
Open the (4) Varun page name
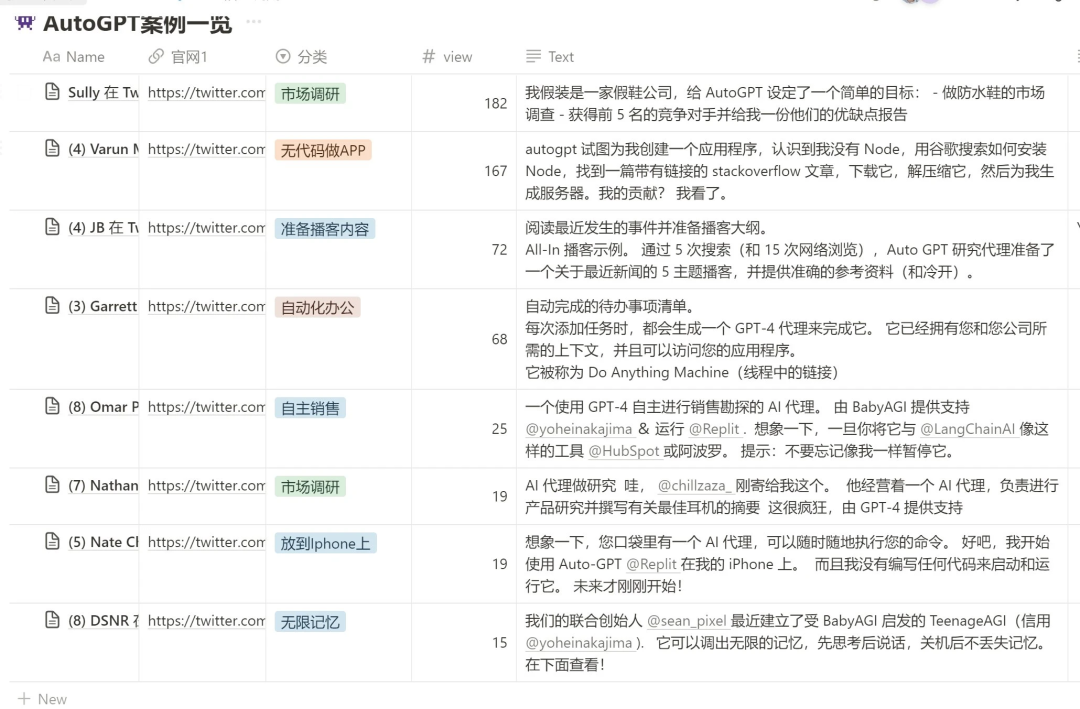point(103,149)
